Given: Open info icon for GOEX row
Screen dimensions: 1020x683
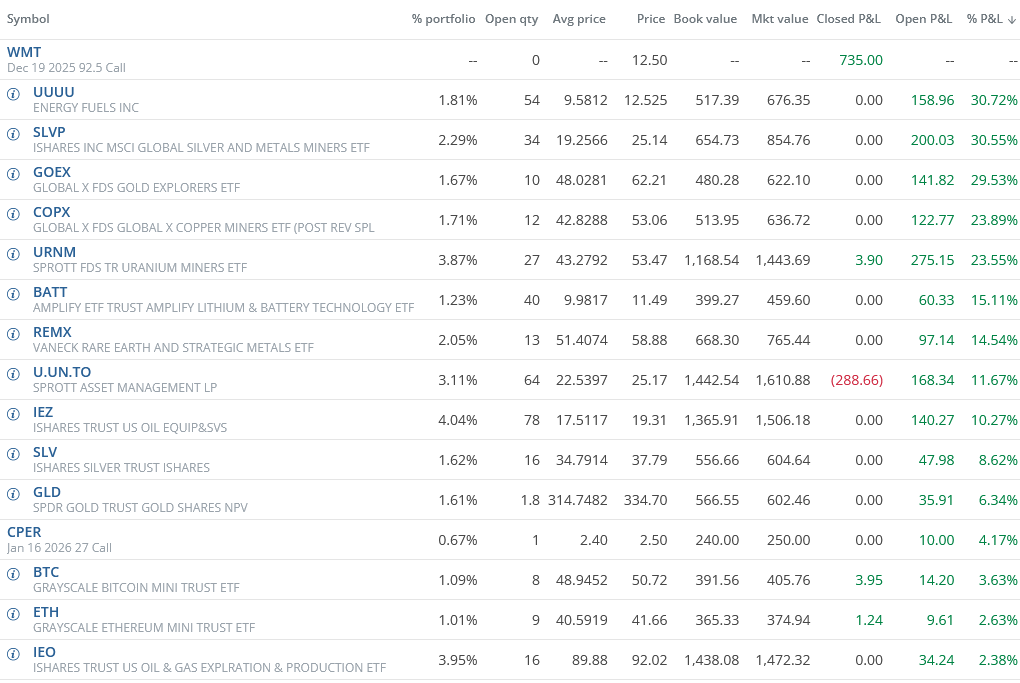Looking at the screenshot, I should 13,174.
